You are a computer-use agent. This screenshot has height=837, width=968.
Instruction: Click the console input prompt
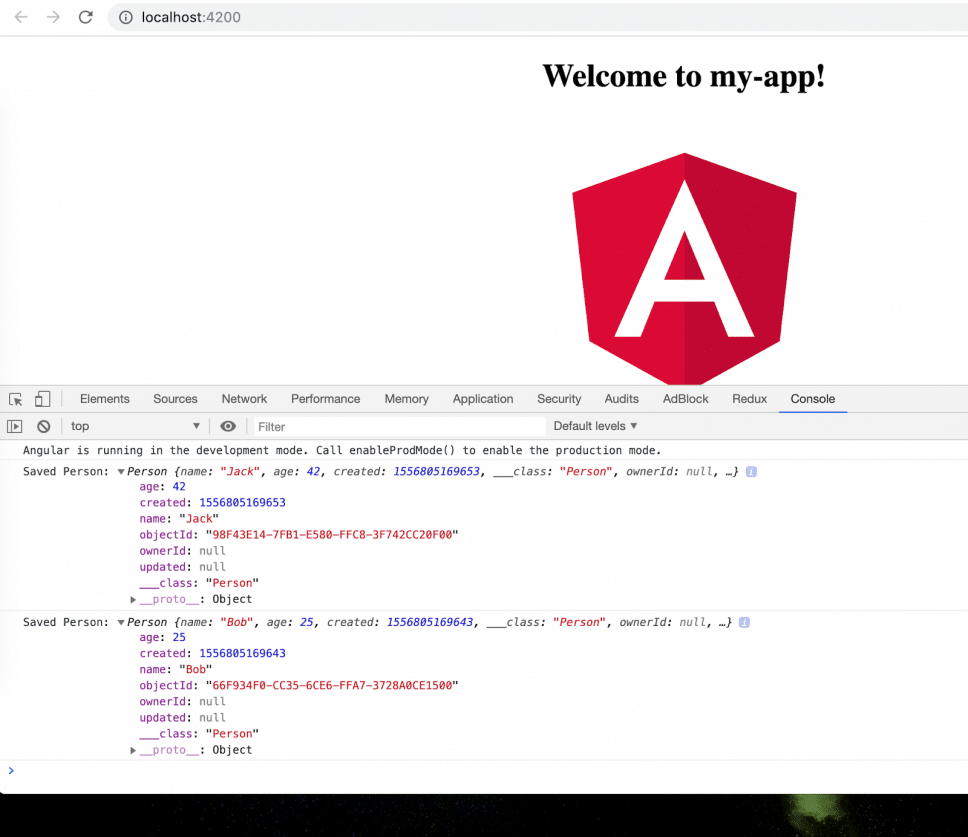(x=484, y=770)
